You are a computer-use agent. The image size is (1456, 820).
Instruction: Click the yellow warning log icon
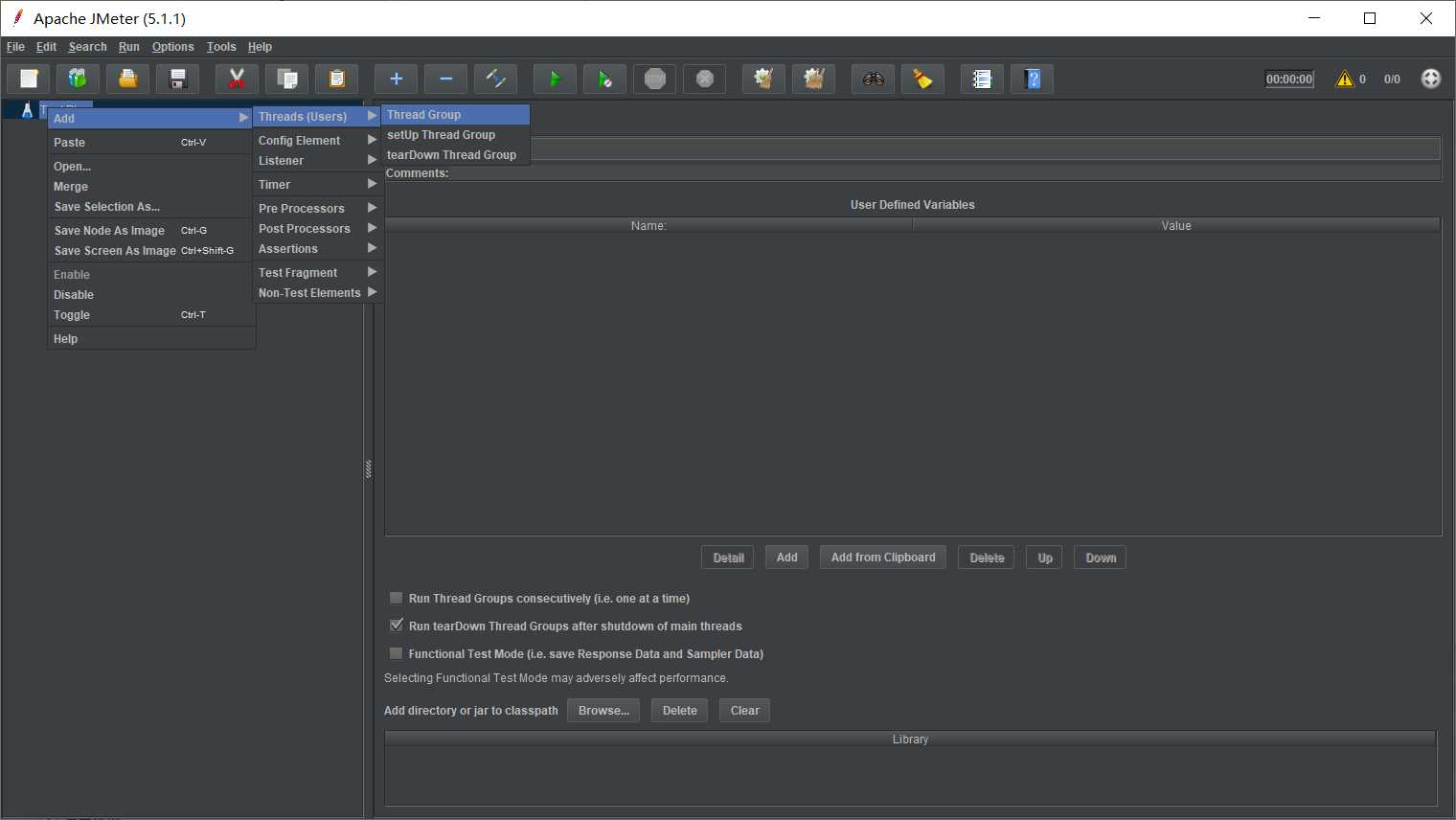click(x=1345, y=79)
